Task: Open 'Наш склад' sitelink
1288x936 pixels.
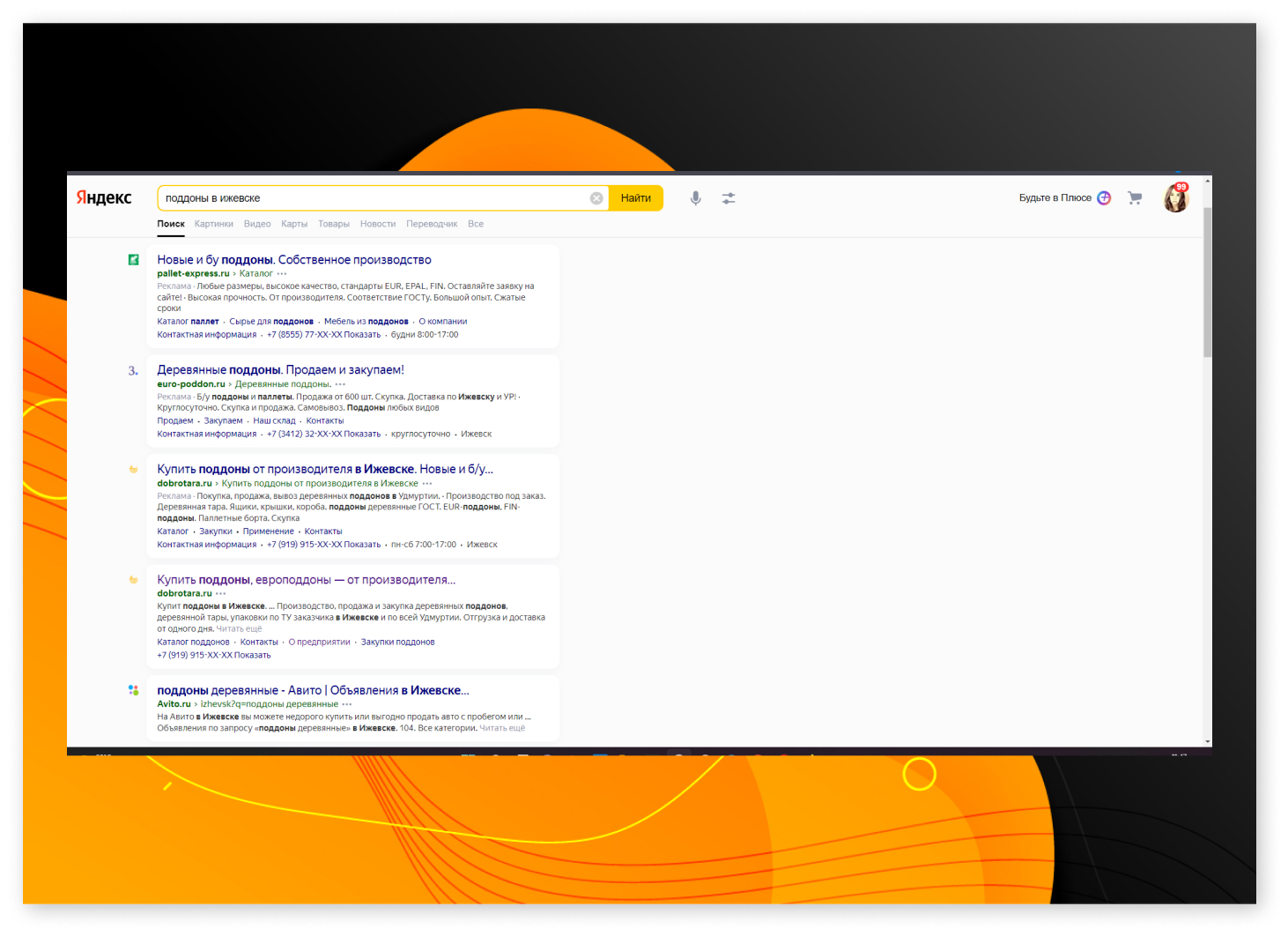Action: (275, 421)
